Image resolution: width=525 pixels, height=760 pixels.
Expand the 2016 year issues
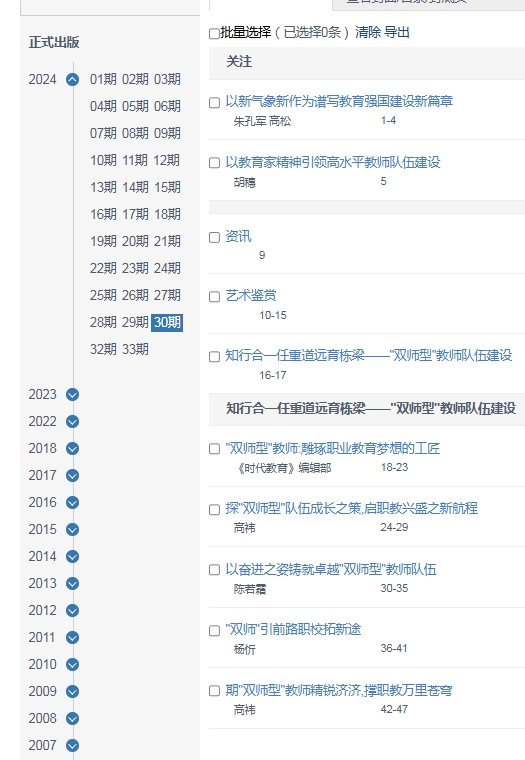[x=72, y=503]
